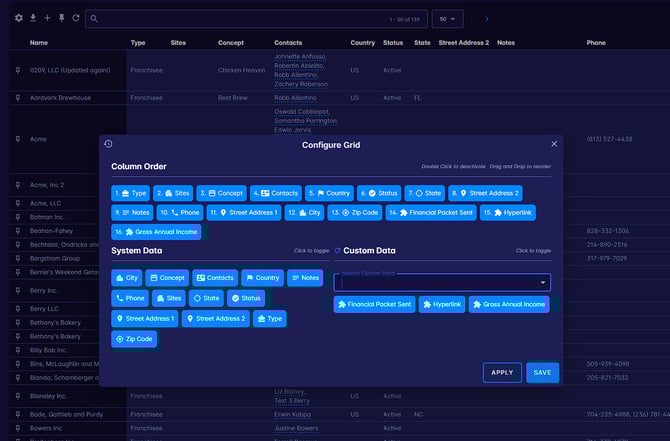Go to next page with chevron arrow

coord(486,18)
